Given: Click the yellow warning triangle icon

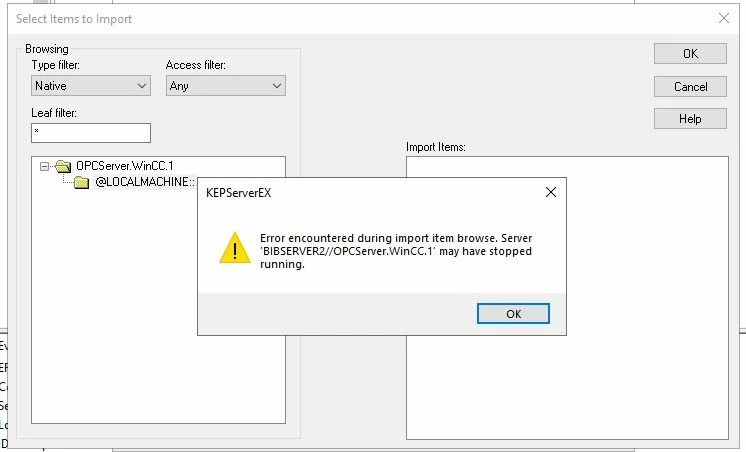Looking at the screenshot, I should 235,247.
